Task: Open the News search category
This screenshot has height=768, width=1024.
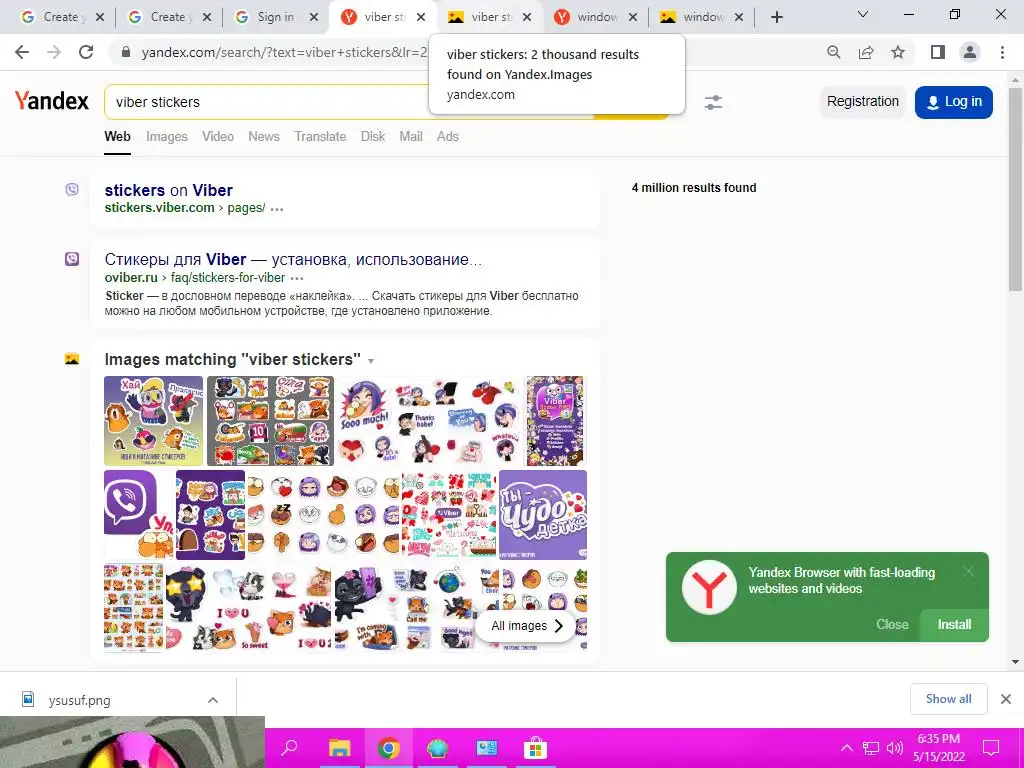Action: tap(264, 136)
